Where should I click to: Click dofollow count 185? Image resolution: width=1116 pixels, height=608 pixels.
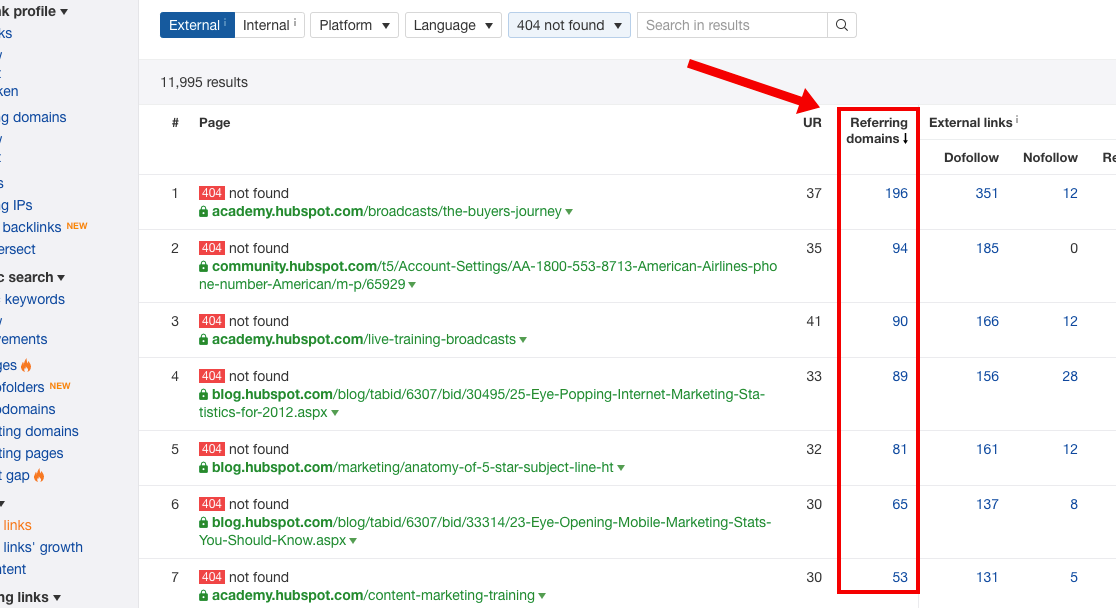(x=987, y=248)
